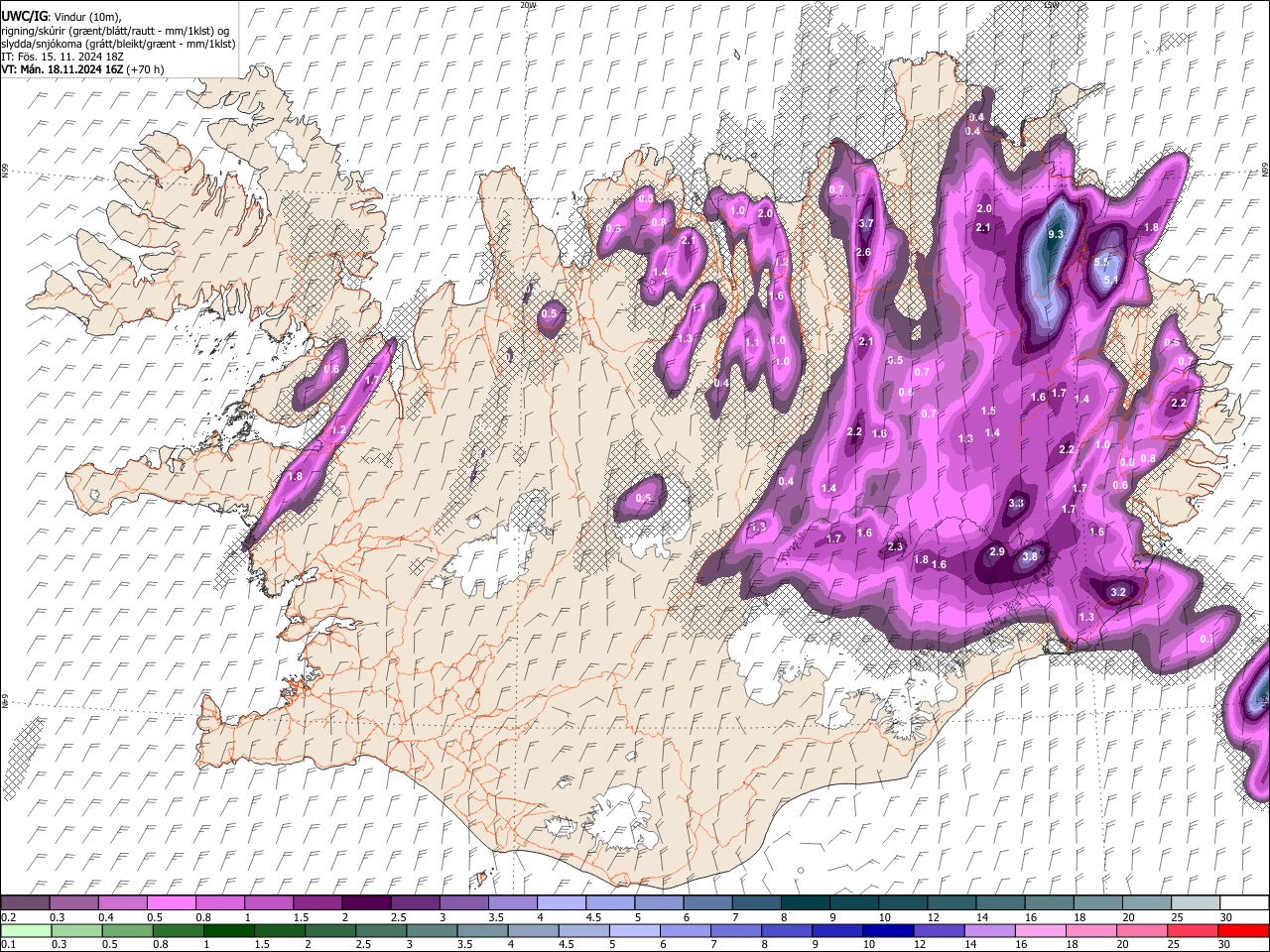Click the lavender 4 swatch in upper legend
Viewport: 1270px width, 952px height.
(561, 902)
